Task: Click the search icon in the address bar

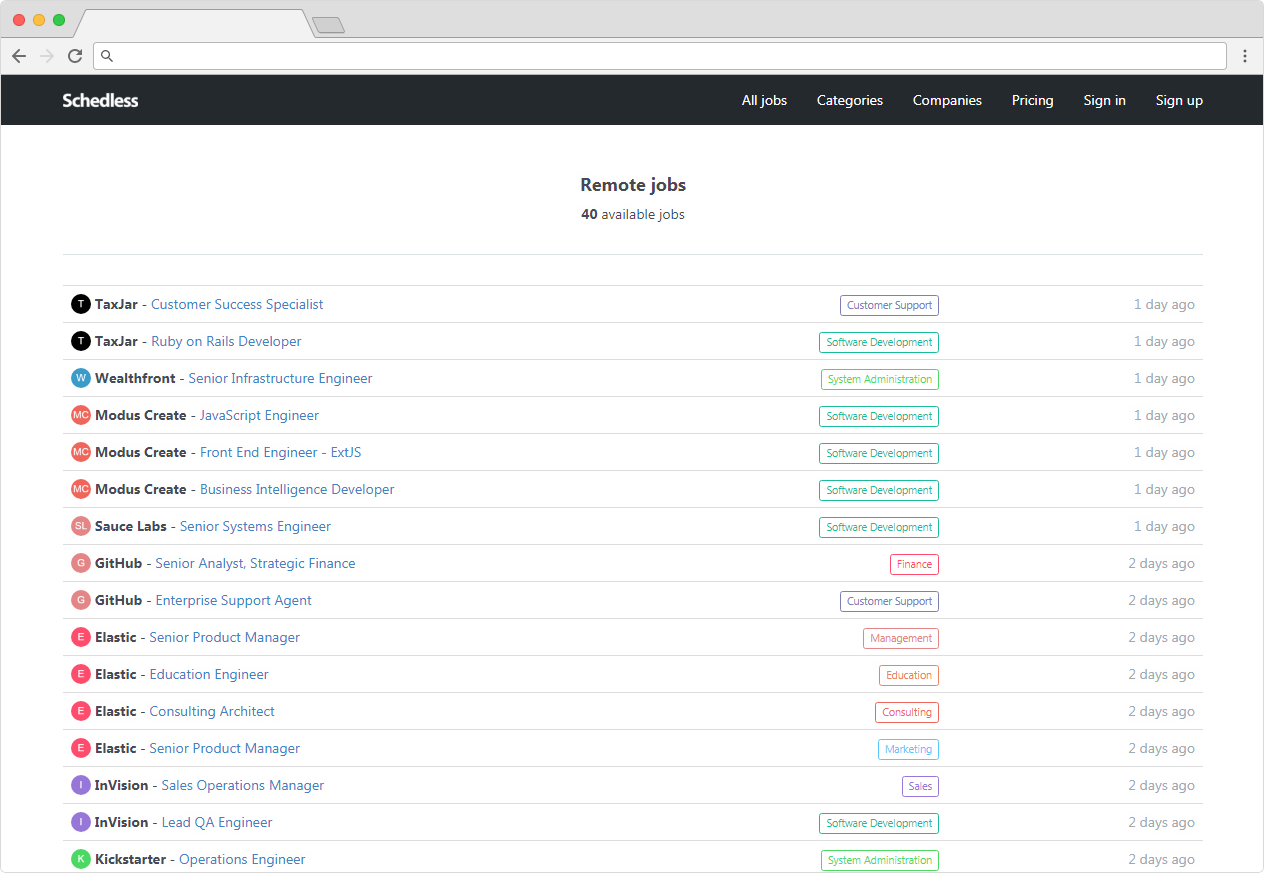Action: (x=107, y=56)
